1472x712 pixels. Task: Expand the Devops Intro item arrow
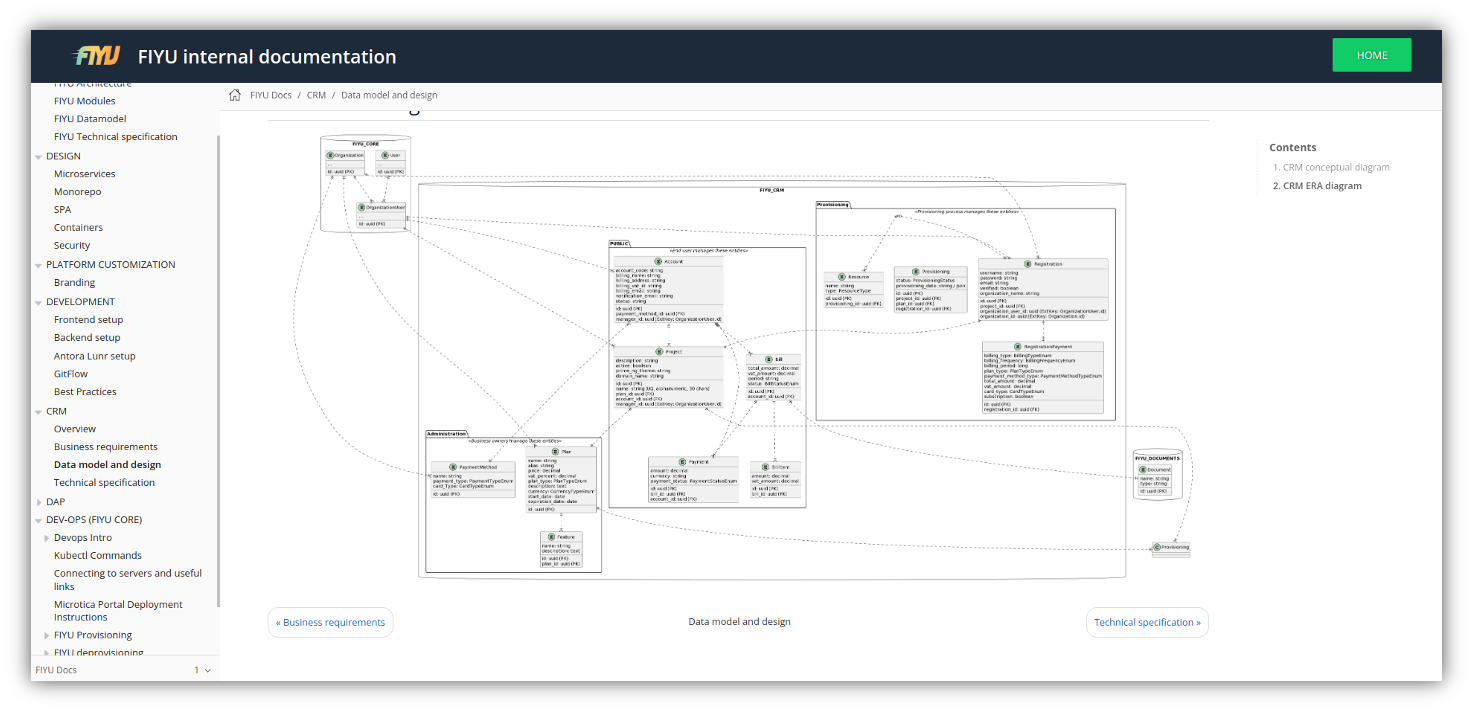pos(47,538)
